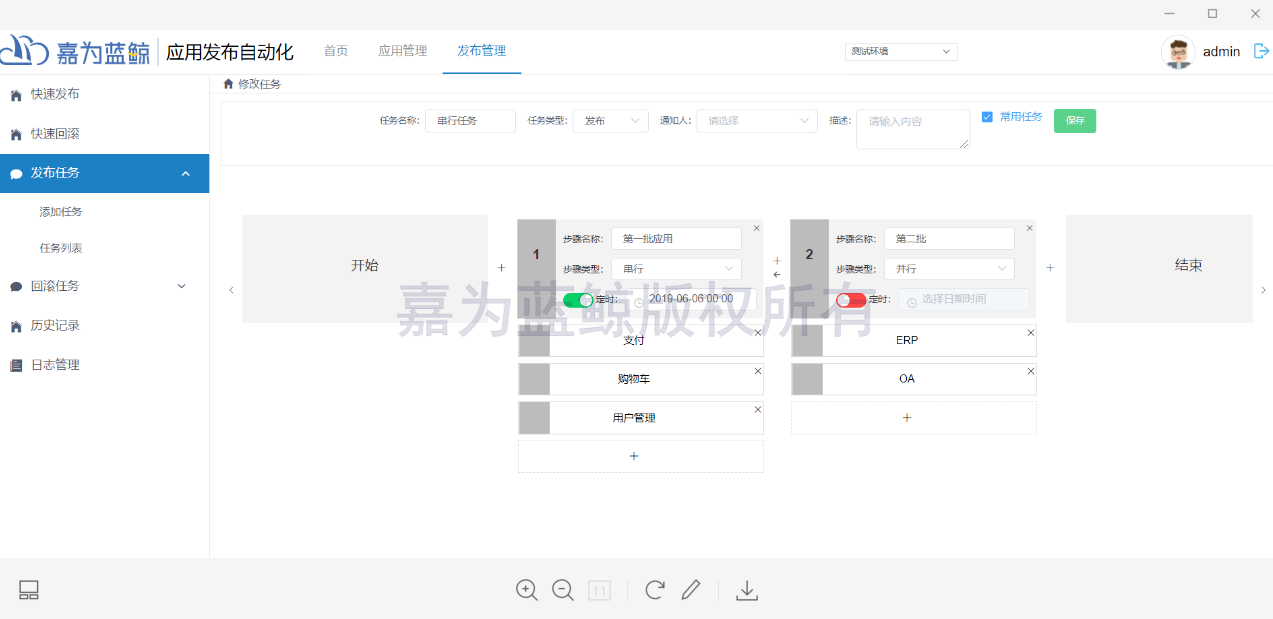Screen dimensions: 1273x619
Task: Click the green 保存 button
Action: 1075,121
